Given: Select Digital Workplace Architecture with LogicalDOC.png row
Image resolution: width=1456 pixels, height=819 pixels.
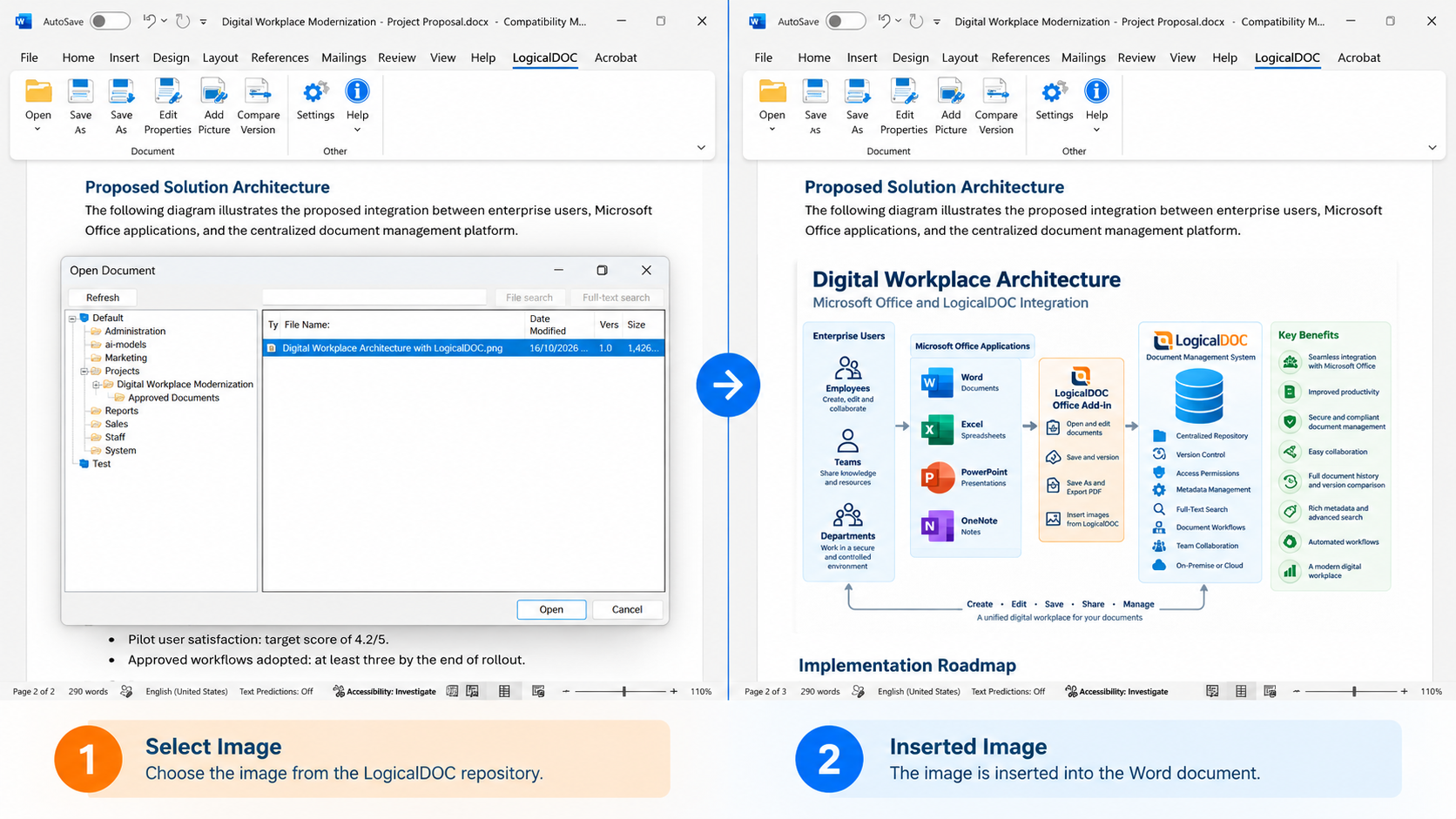Looking at the screenshot, I should point(463,348).
